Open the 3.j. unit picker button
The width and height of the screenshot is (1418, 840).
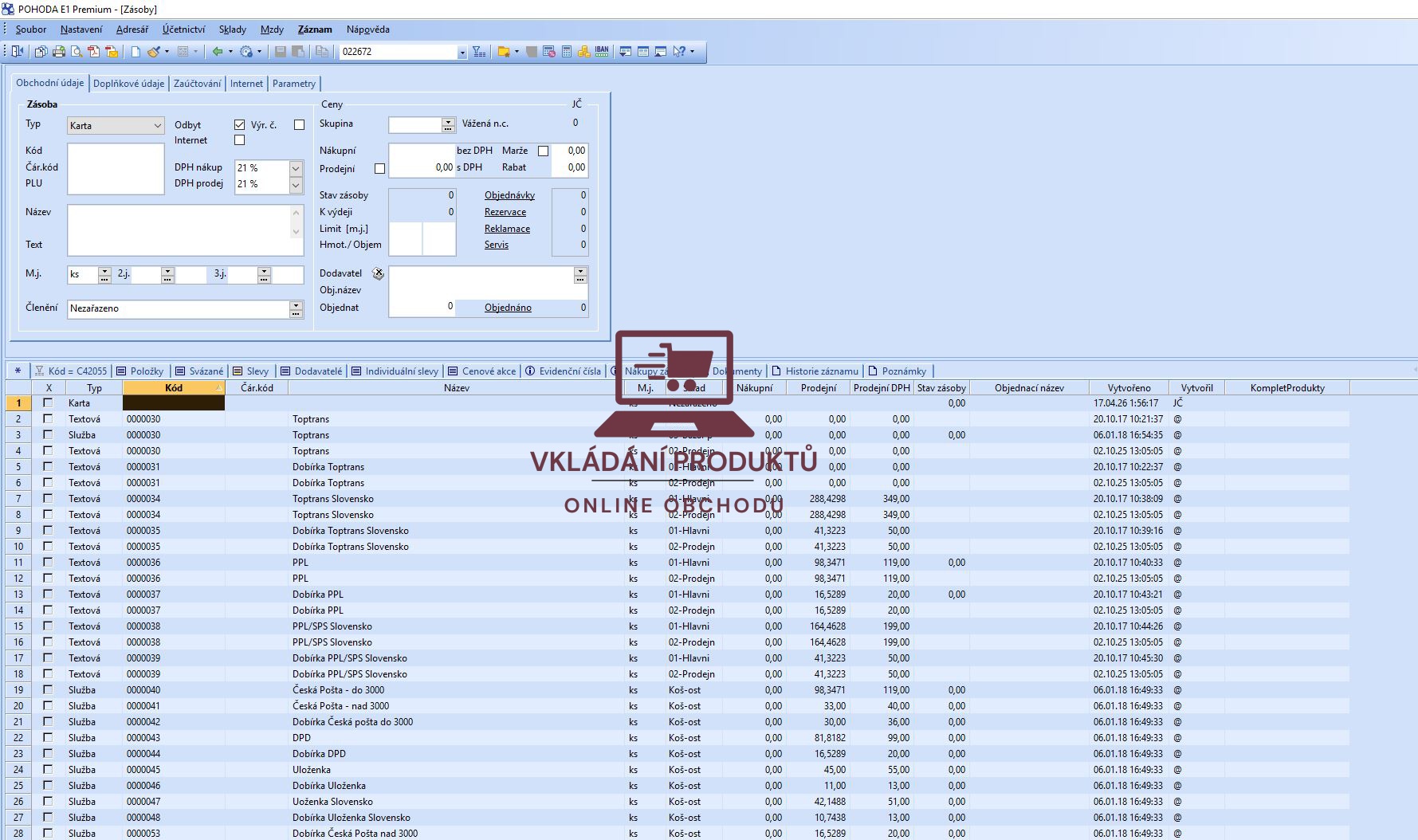point(264,274)
